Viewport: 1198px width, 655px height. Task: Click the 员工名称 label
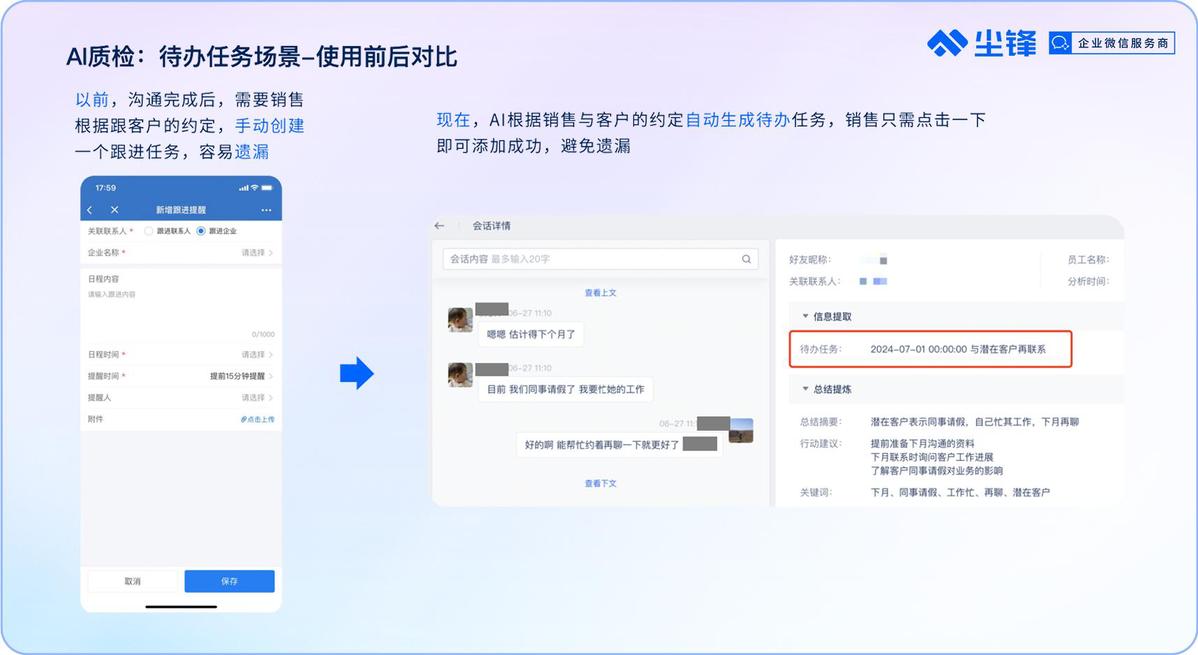1088,260
